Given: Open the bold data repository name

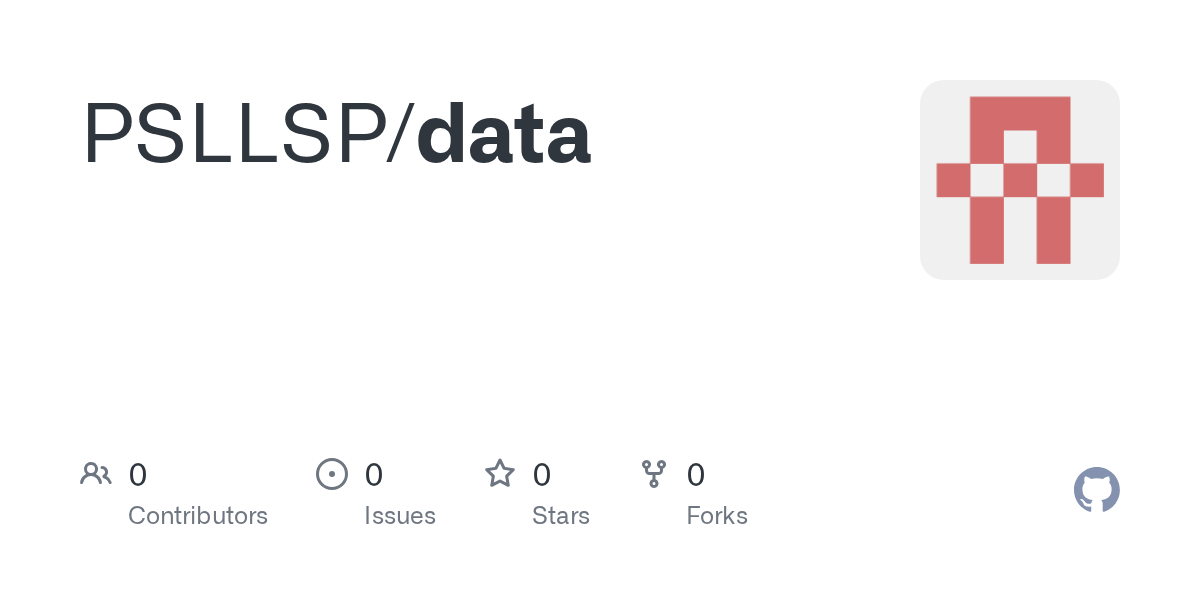Looking at the screenshot, I should (503, 135).
